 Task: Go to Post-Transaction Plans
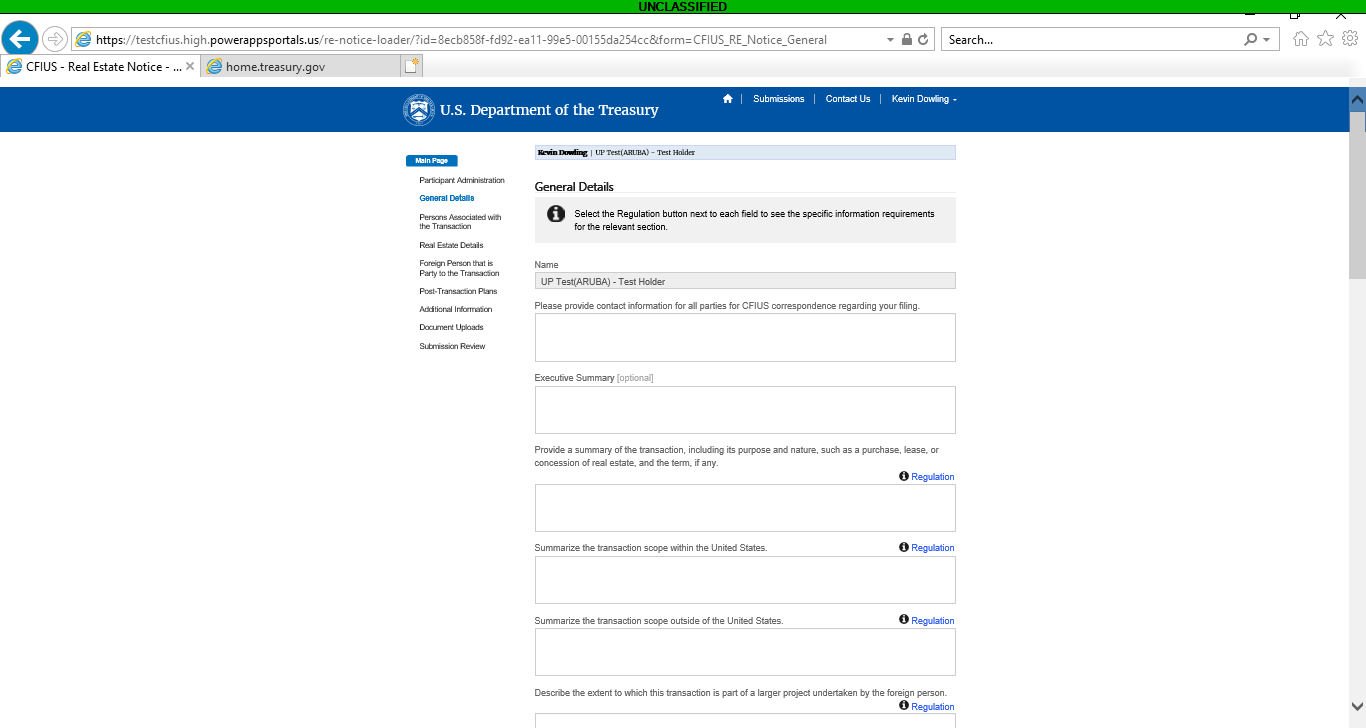pos(458,292)
